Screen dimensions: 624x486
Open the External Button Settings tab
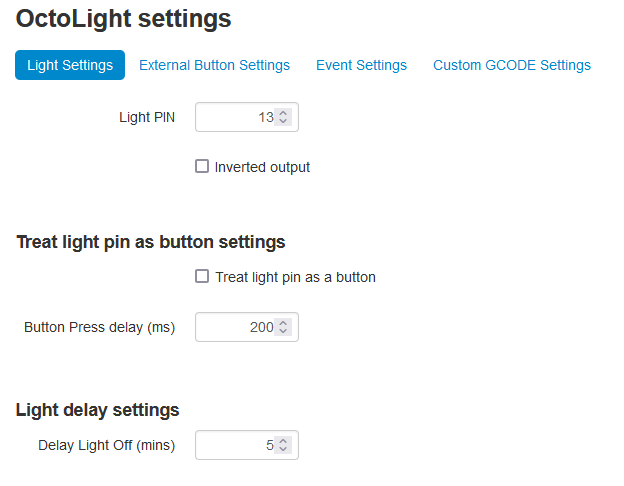(x=214, y=65)
